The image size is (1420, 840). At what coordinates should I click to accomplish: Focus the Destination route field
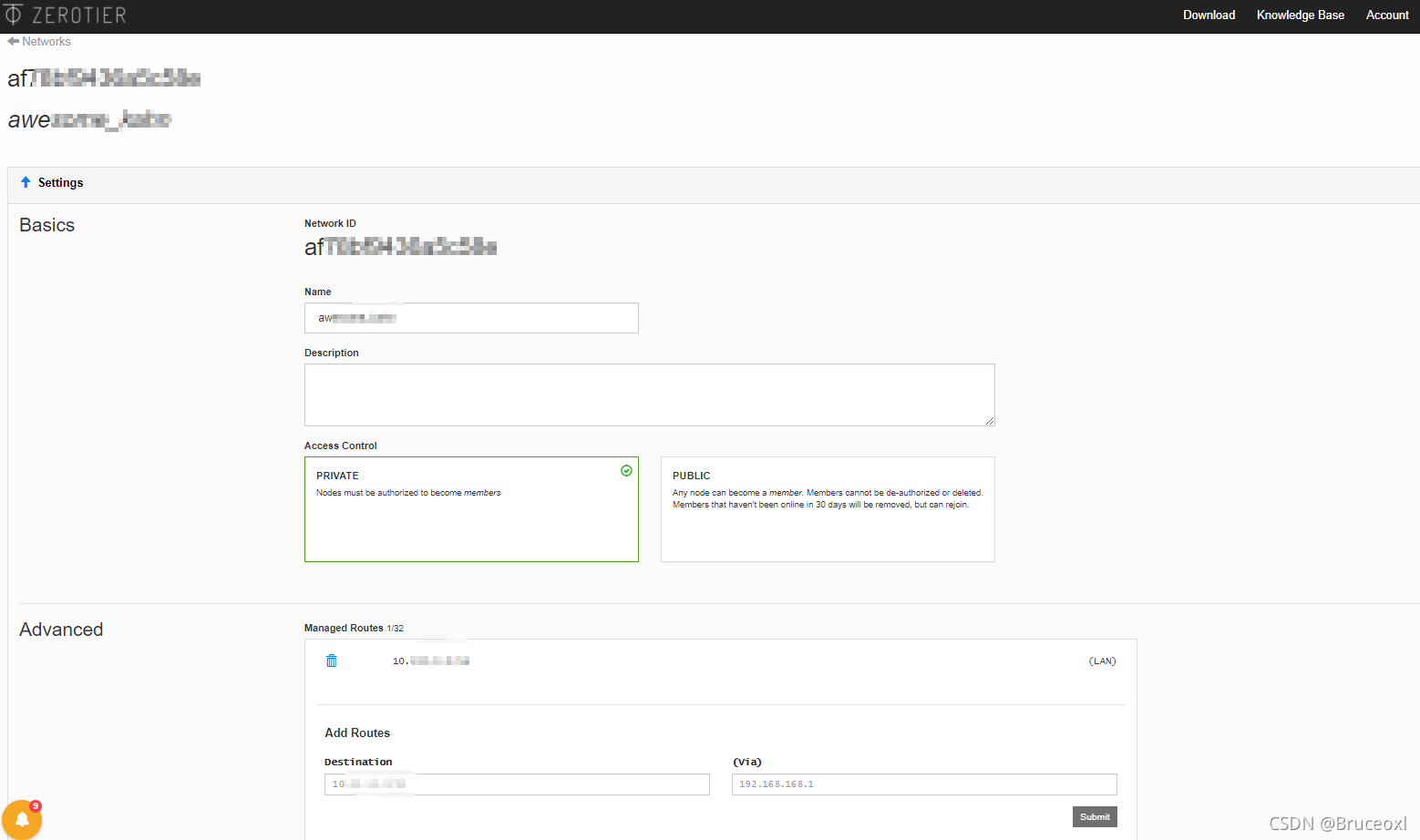[517, 784]
